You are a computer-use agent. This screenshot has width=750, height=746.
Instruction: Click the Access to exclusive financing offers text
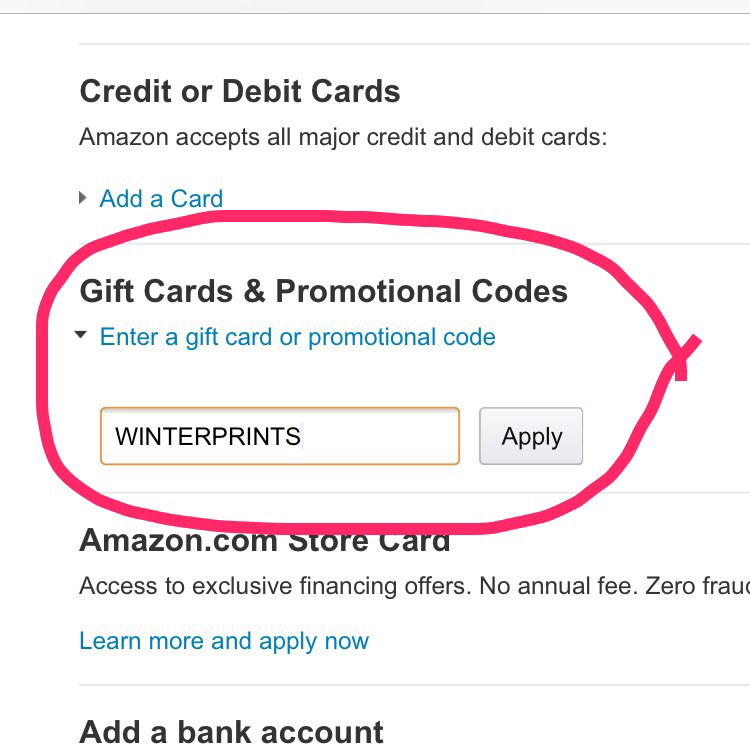coord(274,586)
